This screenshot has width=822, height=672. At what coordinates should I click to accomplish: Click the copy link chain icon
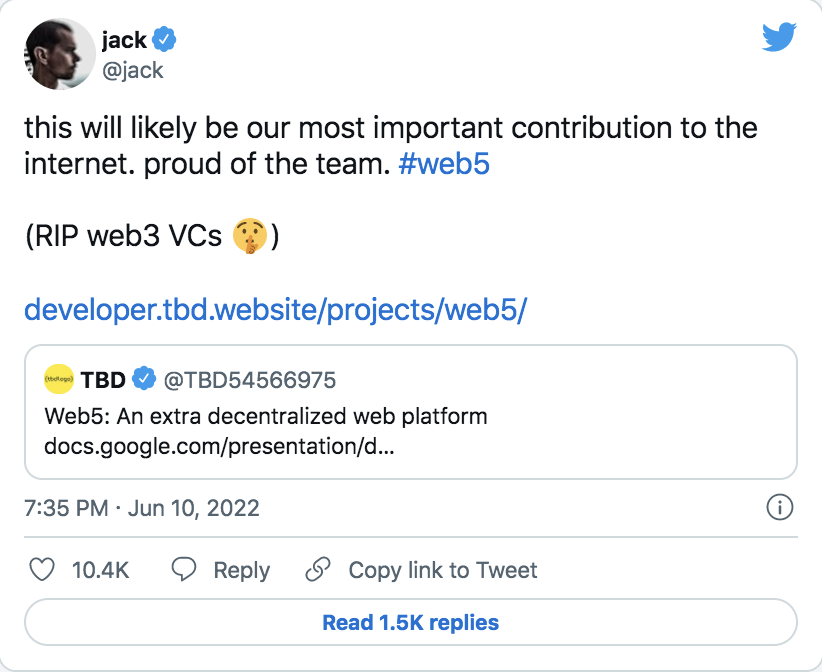tap(318, 569)
